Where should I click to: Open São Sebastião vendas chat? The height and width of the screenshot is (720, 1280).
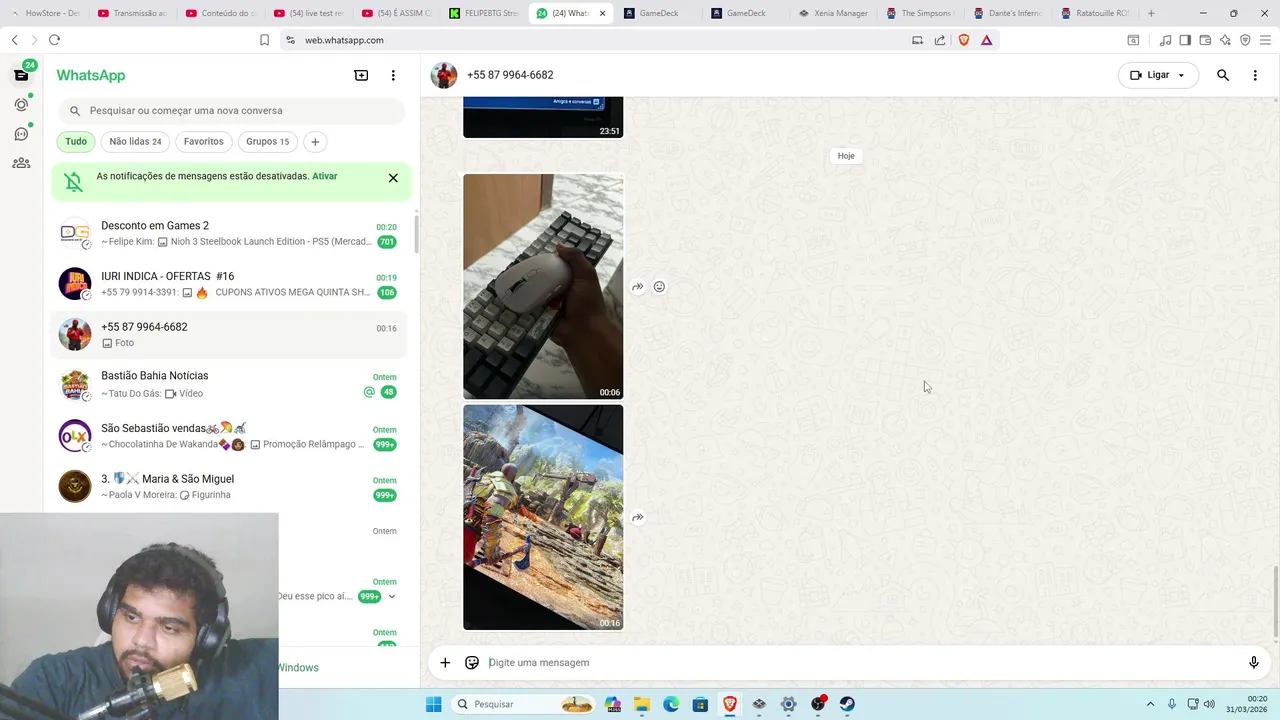pos(229,436)
